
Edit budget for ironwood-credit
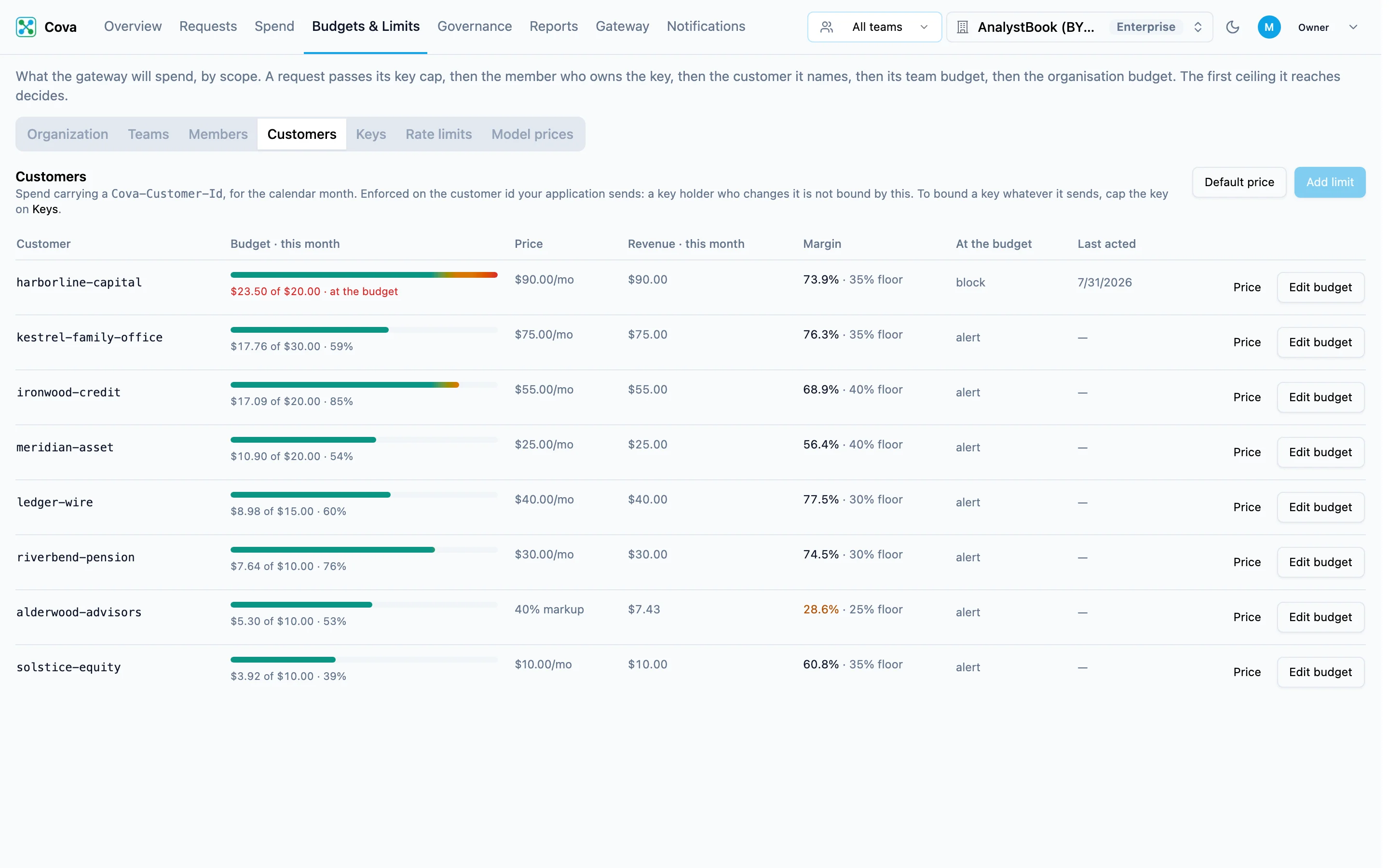tap(1320, 397)
